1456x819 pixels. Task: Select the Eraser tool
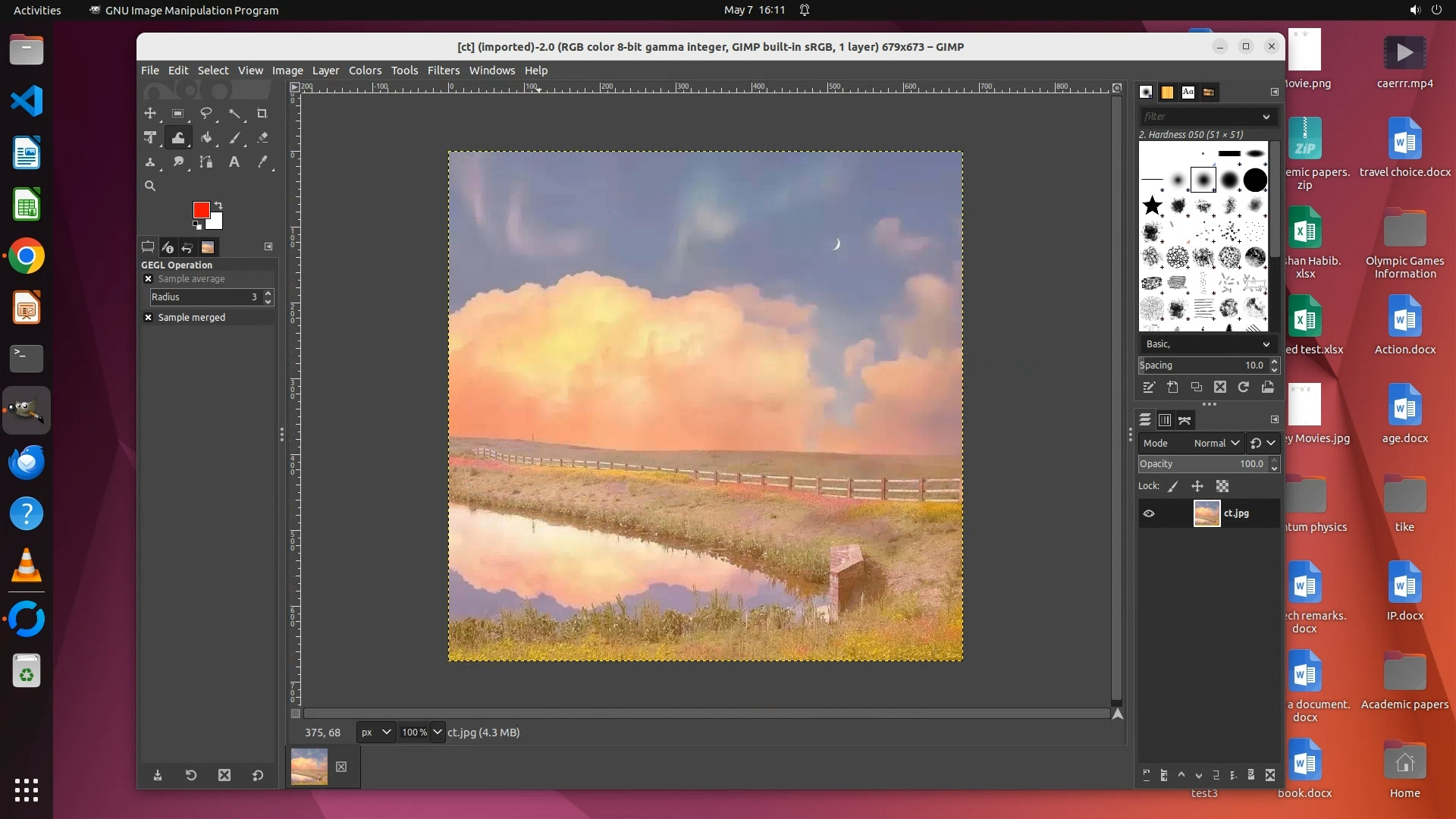click(x=262, y=138)
